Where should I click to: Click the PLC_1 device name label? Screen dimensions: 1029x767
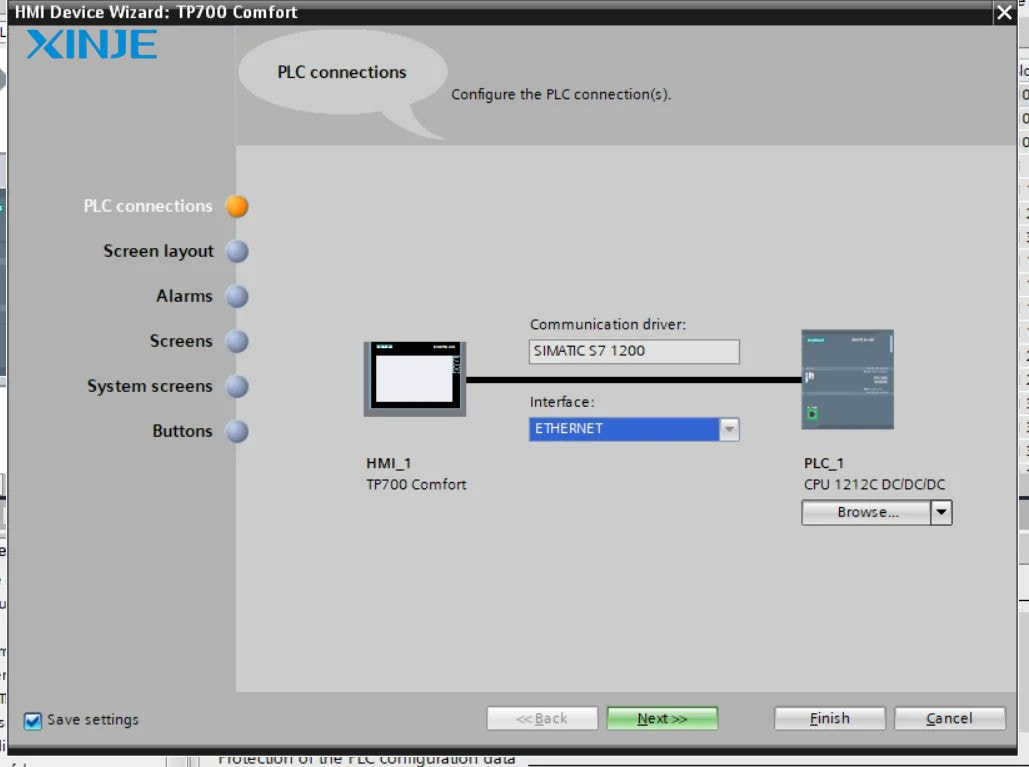coord(824,463)
